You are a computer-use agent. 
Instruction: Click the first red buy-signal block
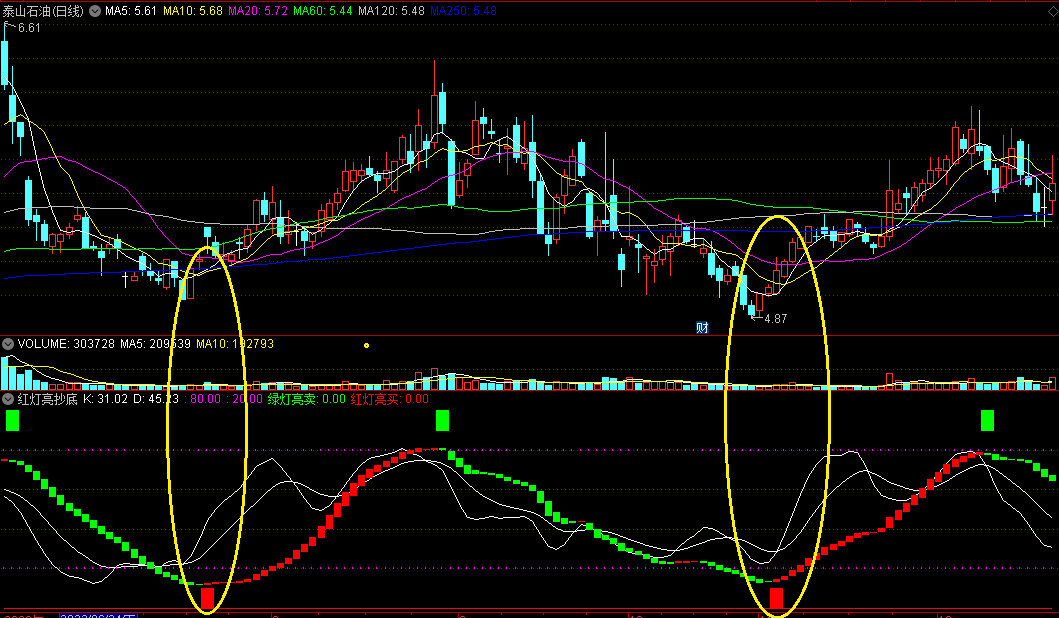coord(207,598)
